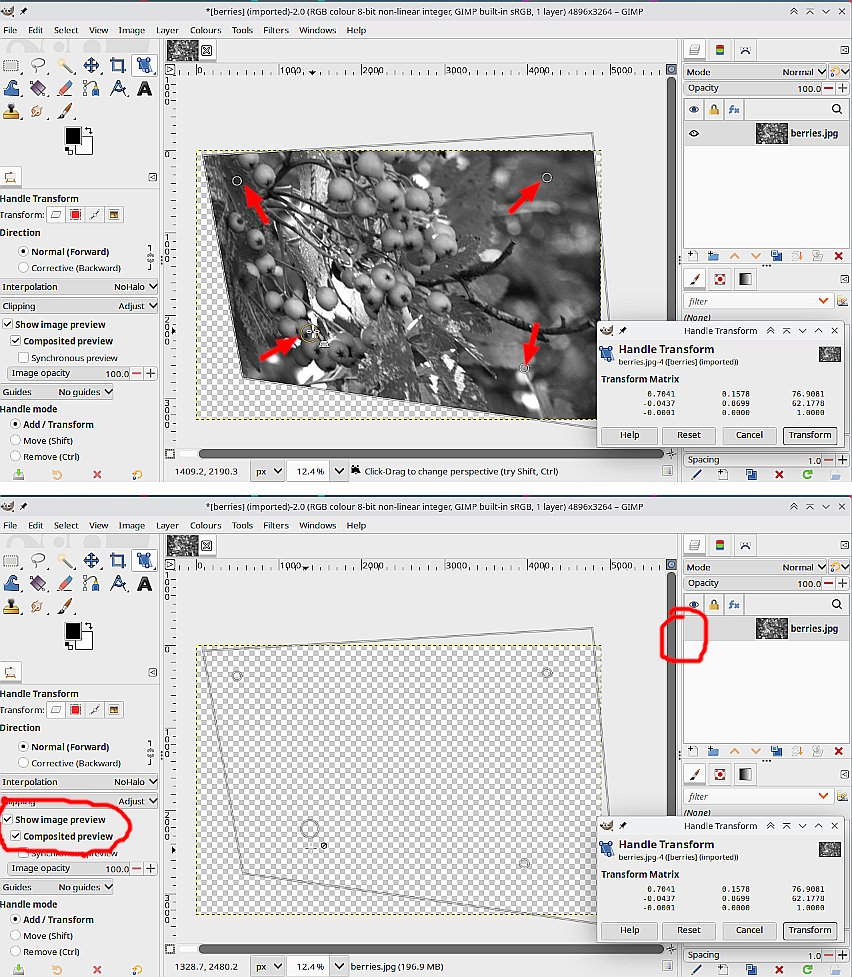Enable Synchronous preview in berries-photo window

pos(68,358)
